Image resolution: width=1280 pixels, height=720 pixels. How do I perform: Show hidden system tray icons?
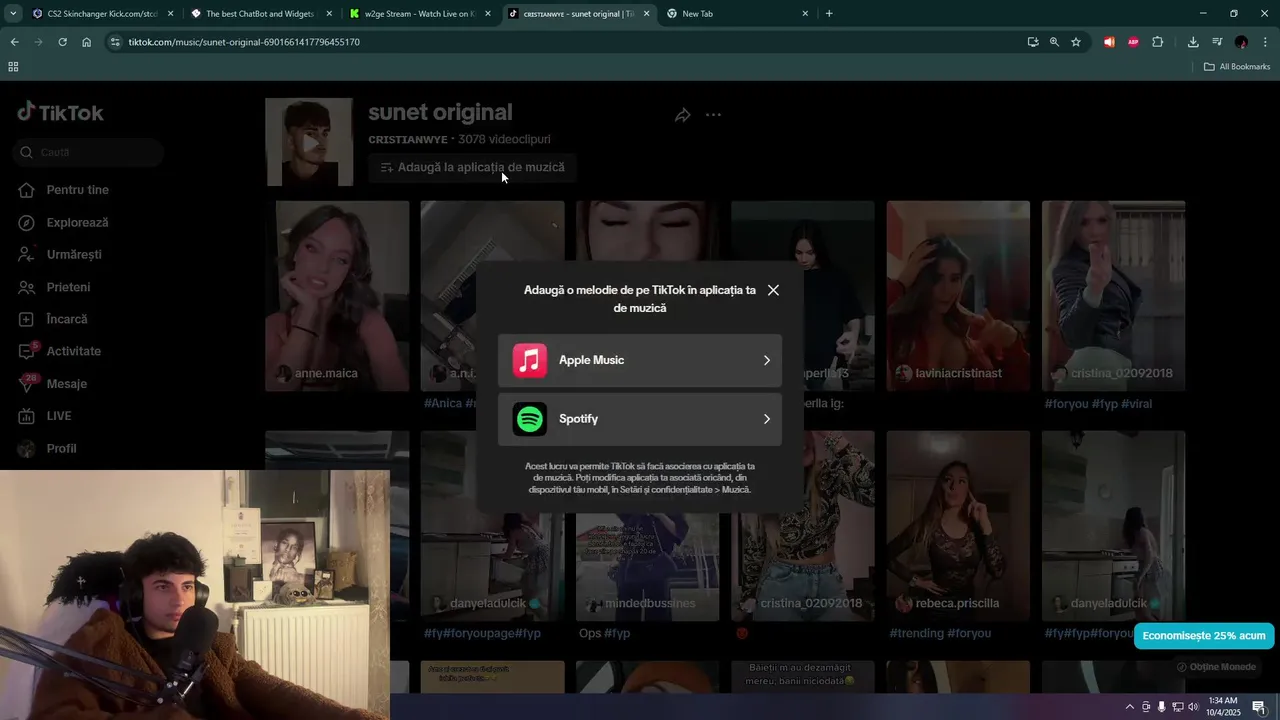coord(1130,707)
